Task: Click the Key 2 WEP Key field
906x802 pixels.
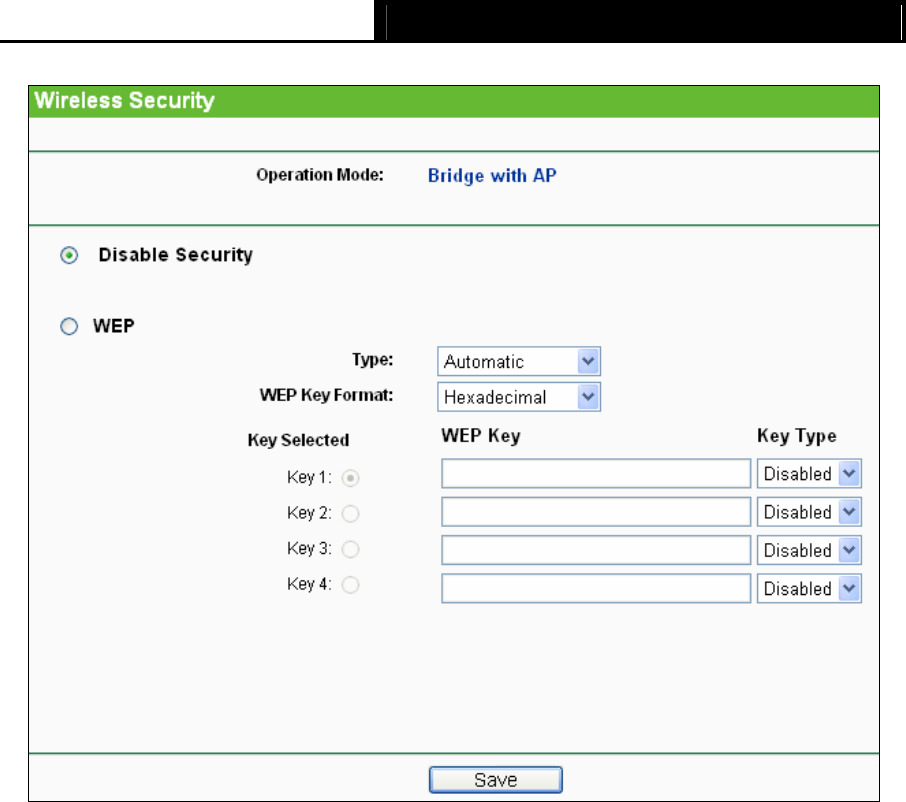Action: coord(596,512)
